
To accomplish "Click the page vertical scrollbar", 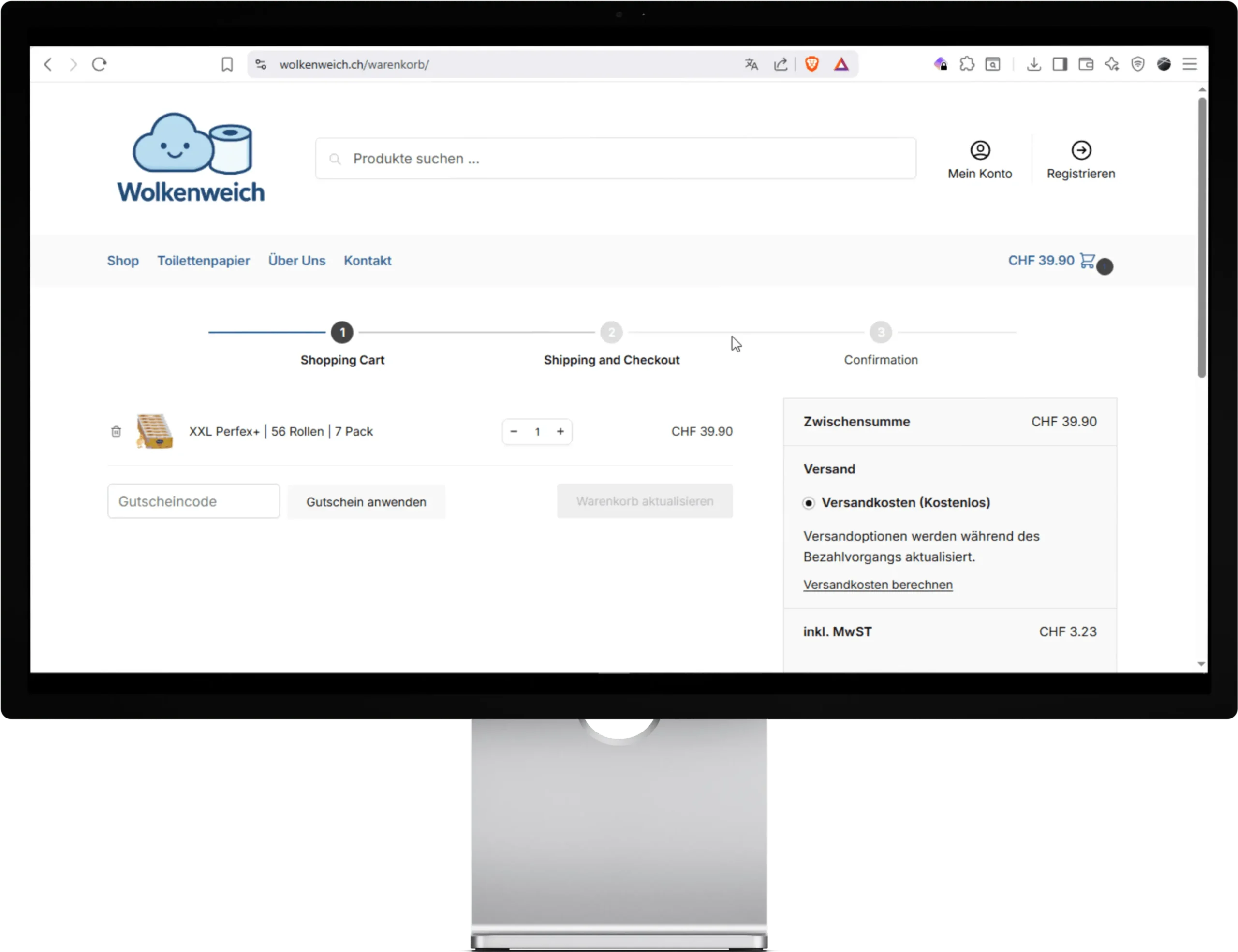I will pyautogui.click(x=1201, y=238).
